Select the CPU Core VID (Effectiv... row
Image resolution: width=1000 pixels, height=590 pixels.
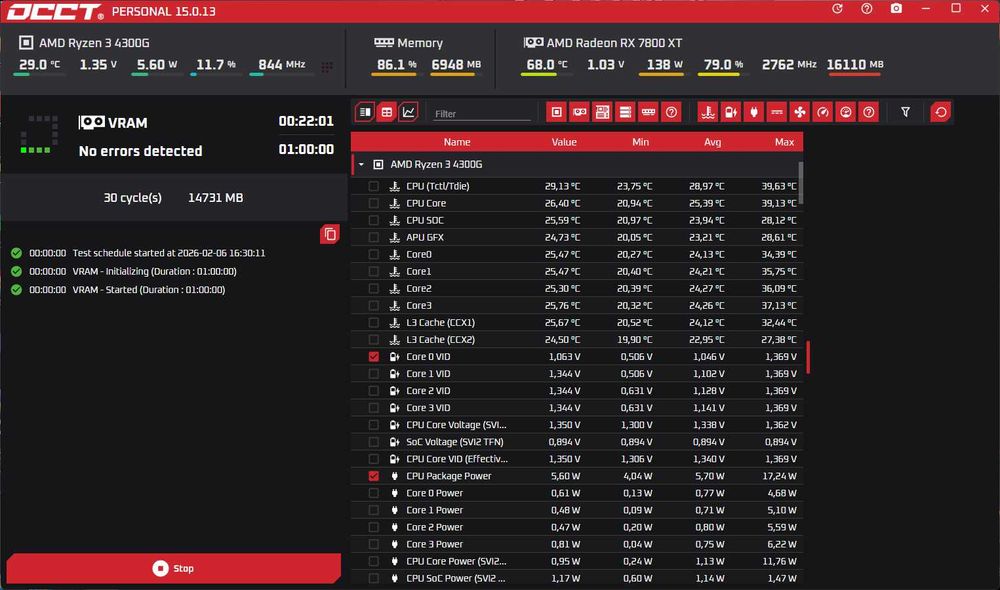pos(577,459)
